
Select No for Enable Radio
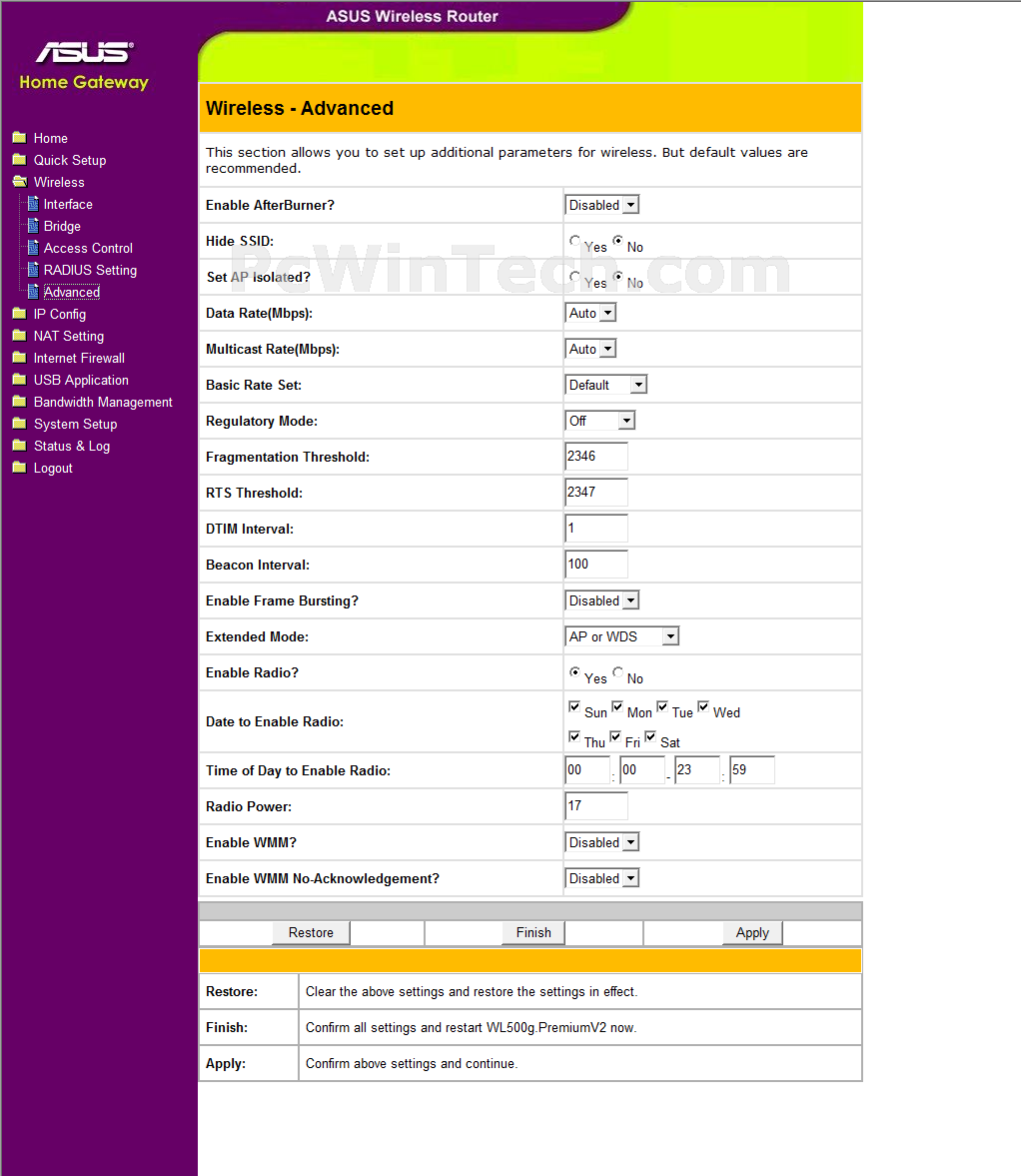pos(617,672)
